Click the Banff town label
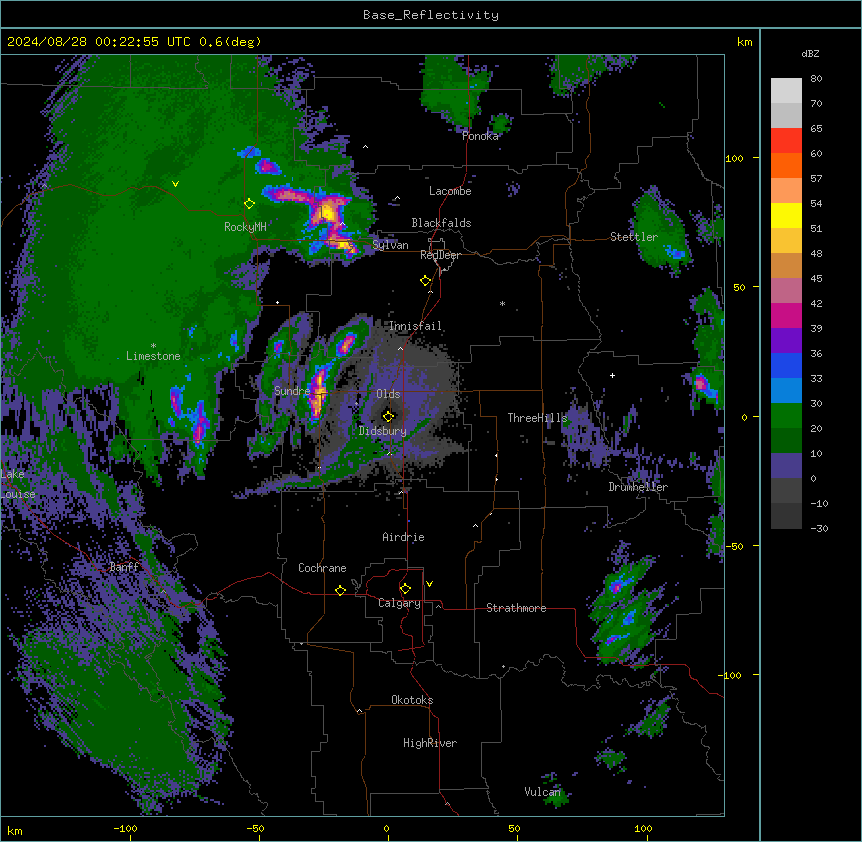This screenshot has width=862, height=842. pyautogui.click(x=124, y=567)
